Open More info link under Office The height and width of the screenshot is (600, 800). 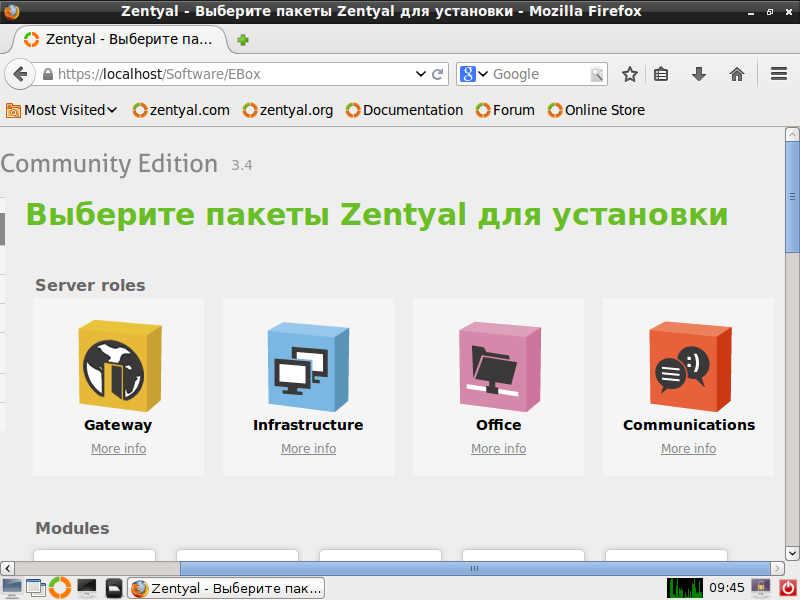pos(498,448)
